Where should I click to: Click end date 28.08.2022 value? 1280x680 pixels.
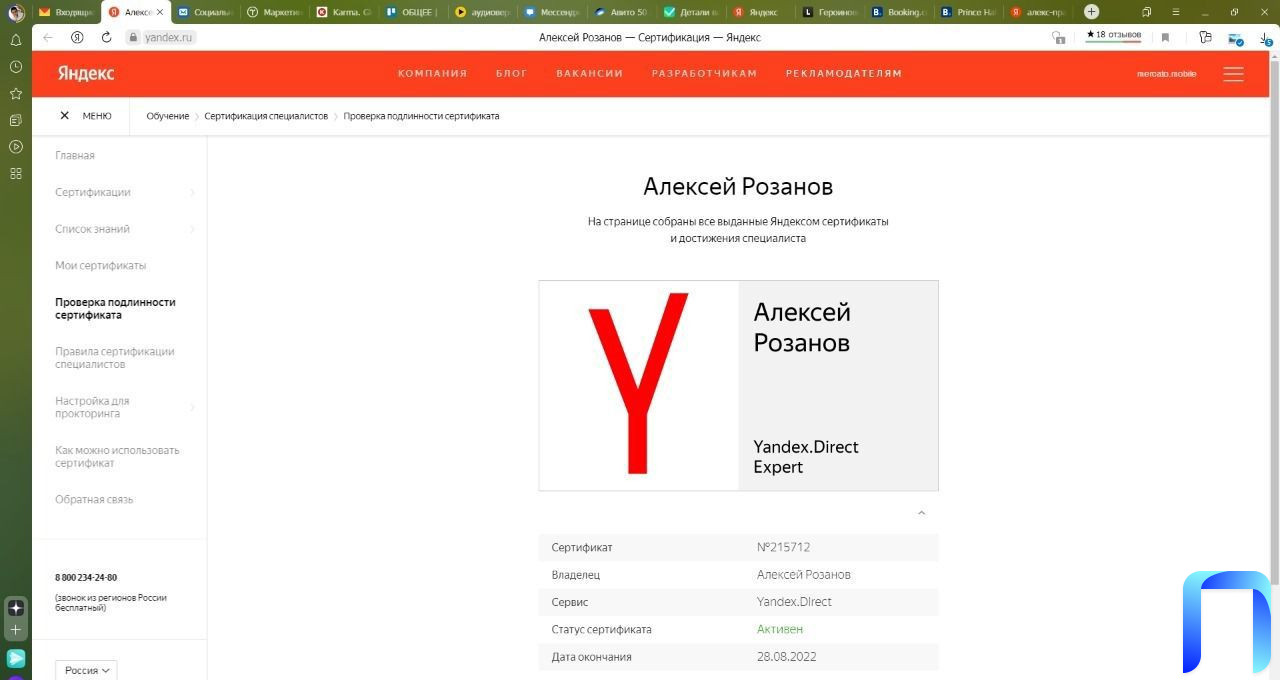(x=787, y=657)
